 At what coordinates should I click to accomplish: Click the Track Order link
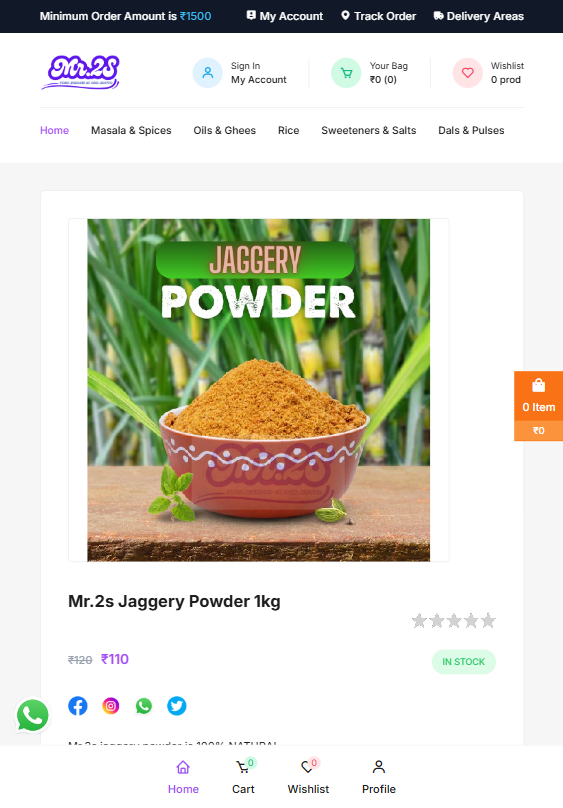pos(379,16)
